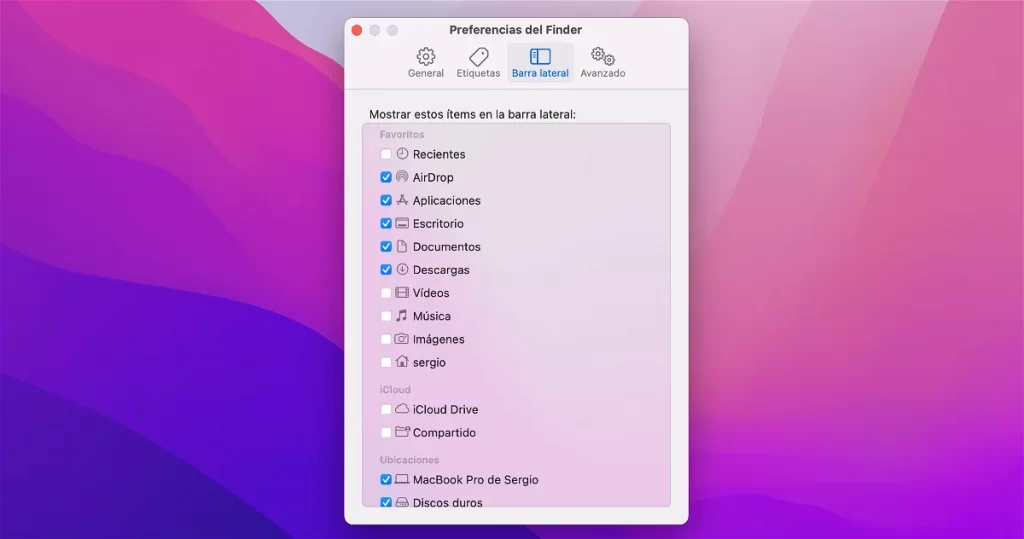
Task: Click the AirDrop label text
Action: pos(433,177)
